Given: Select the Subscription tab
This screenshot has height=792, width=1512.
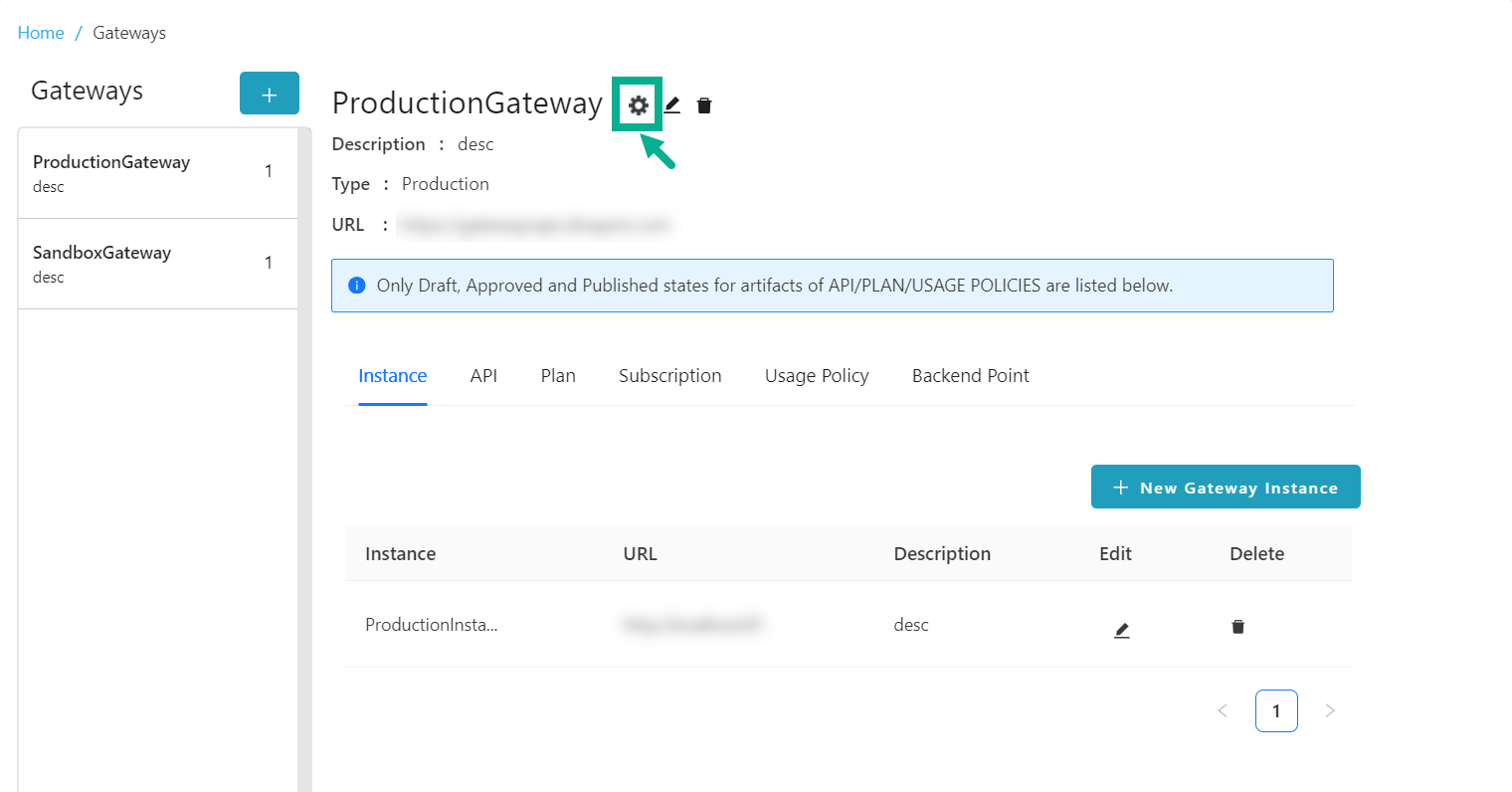Looking at the screenshot, I should tap(669, 376).
